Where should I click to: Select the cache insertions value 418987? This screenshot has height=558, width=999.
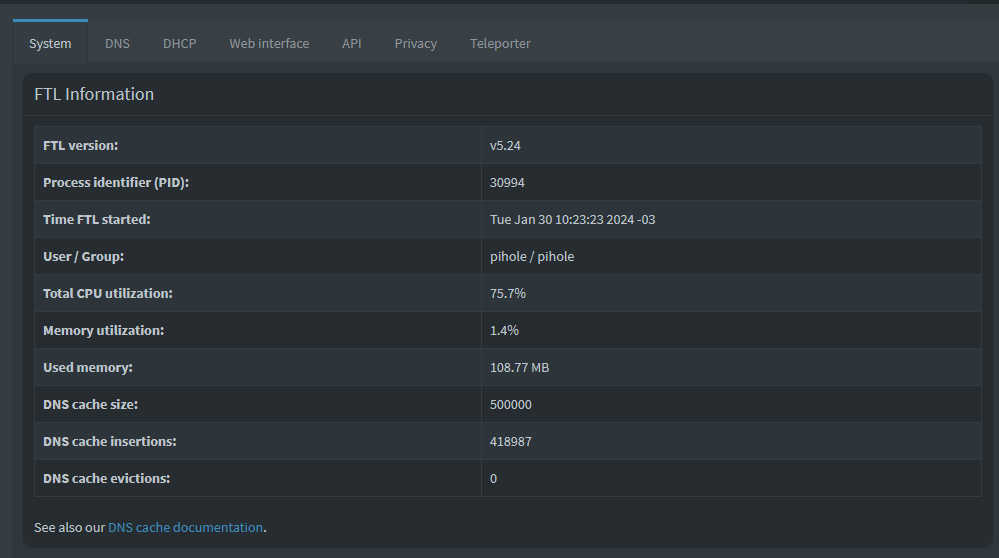pos(511,441)
